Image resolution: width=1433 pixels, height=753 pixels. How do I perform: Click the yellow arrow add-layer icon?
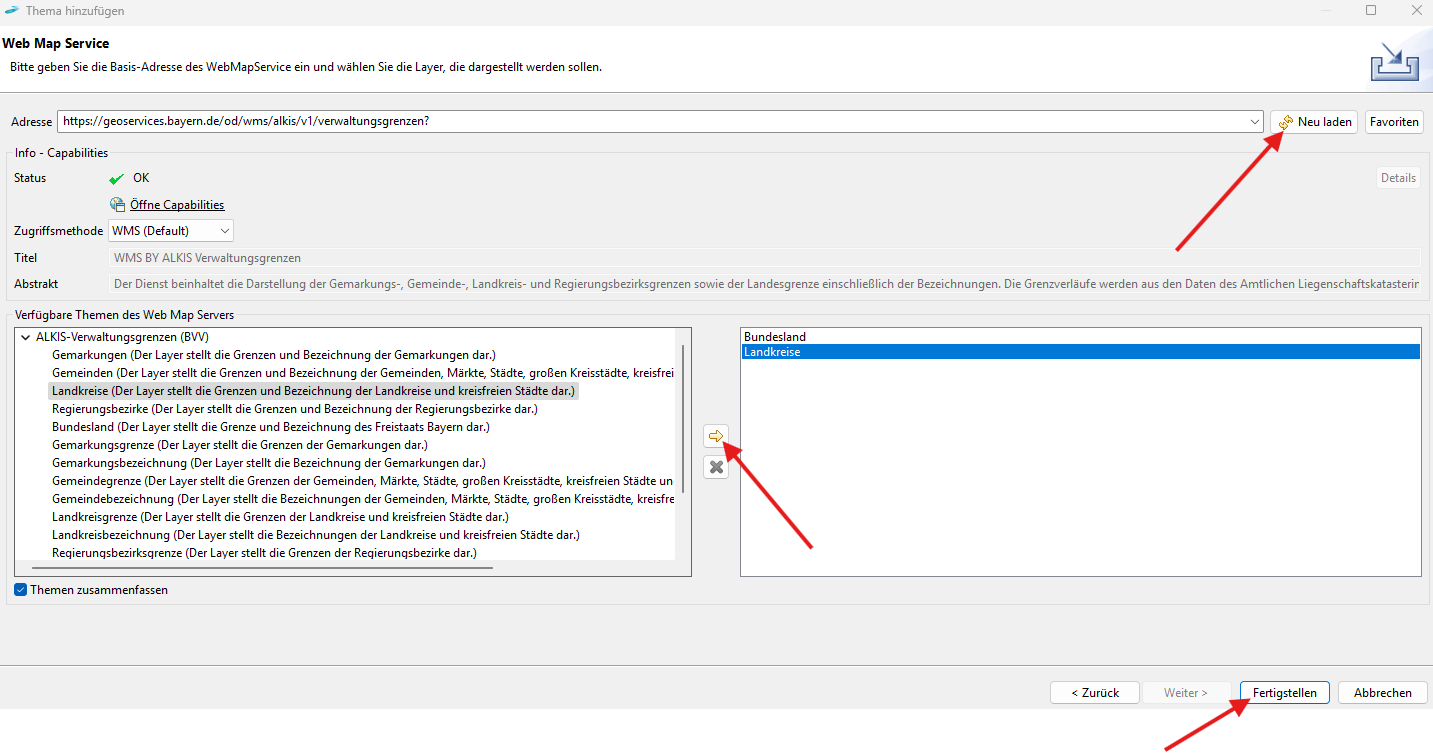pos(715,436)
